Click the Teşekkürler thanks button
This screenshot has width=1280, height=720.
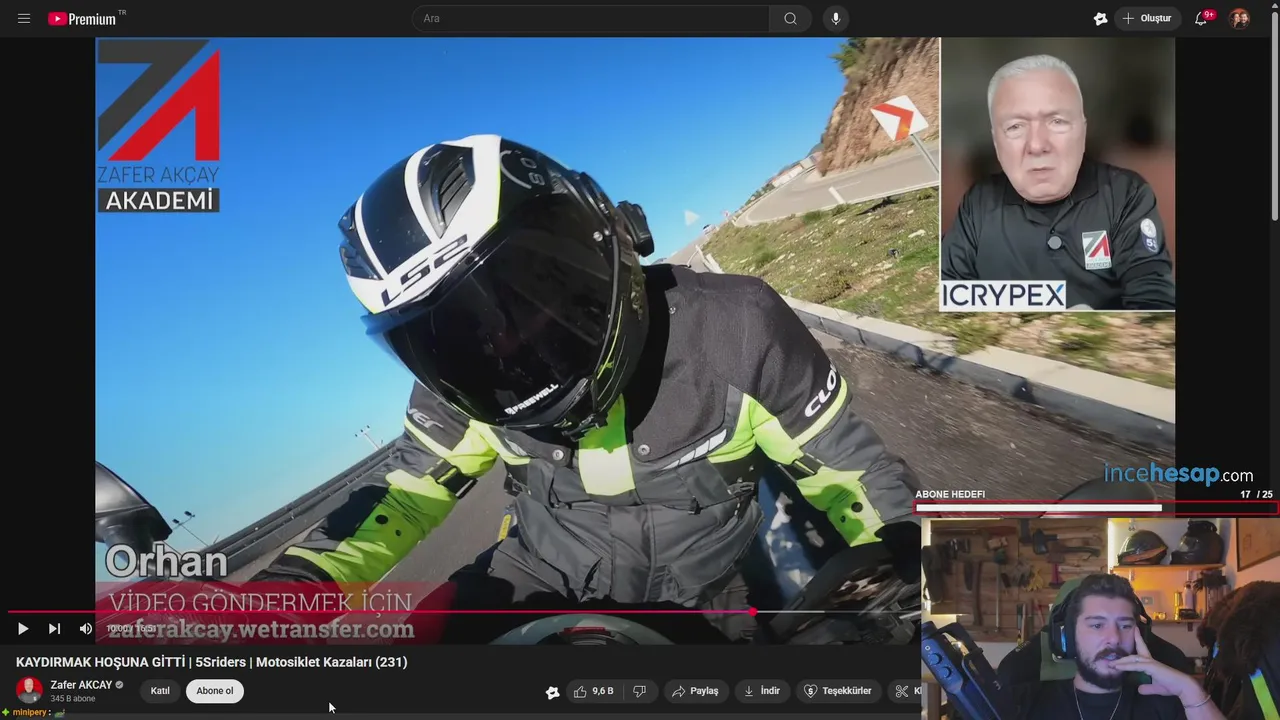click(x=838, y=691)
